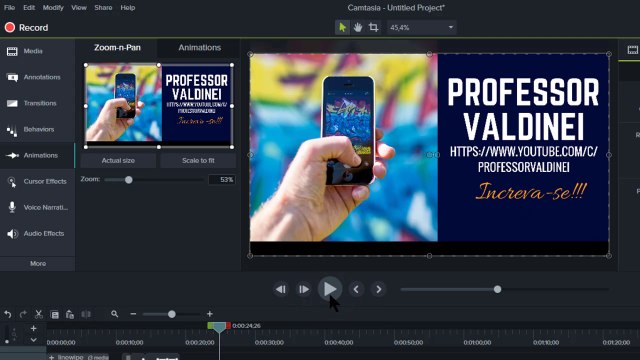The height and width of the screenshot is (360, 640).
Task: Zoom in the timeline with plus
Action: [209, 314]
